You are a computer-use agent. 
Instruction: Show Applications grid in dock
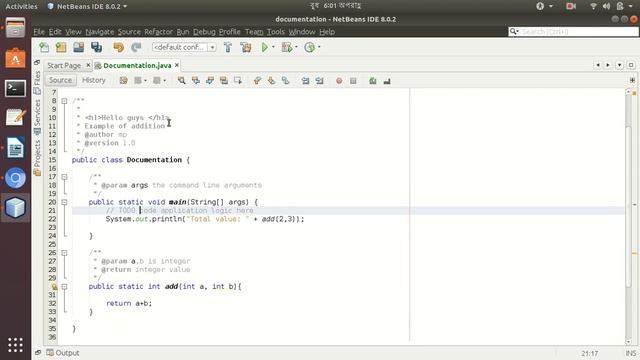(16, 345)
